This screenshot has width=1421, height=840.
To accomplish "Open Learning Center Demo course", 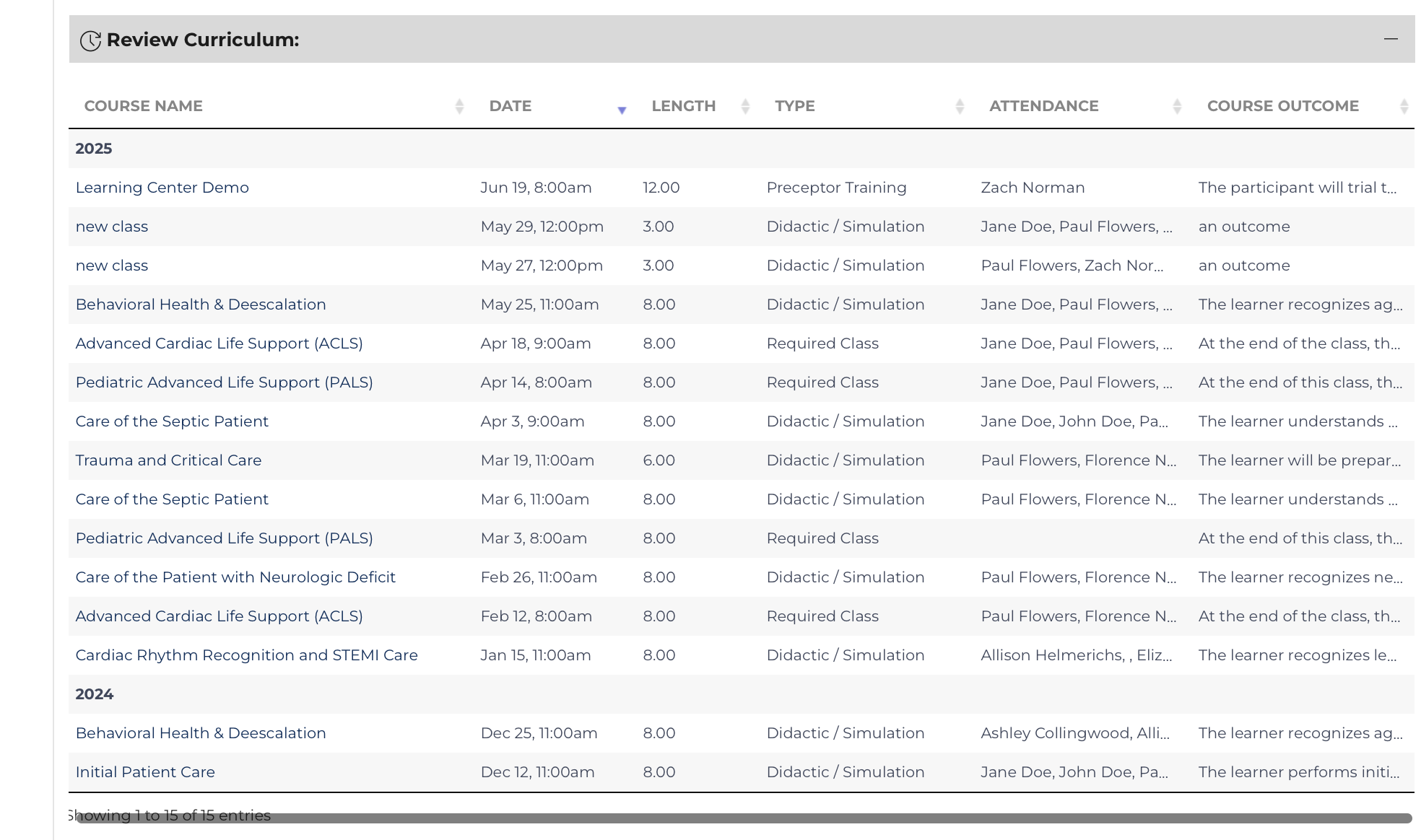I will click(x=162, y=188).
